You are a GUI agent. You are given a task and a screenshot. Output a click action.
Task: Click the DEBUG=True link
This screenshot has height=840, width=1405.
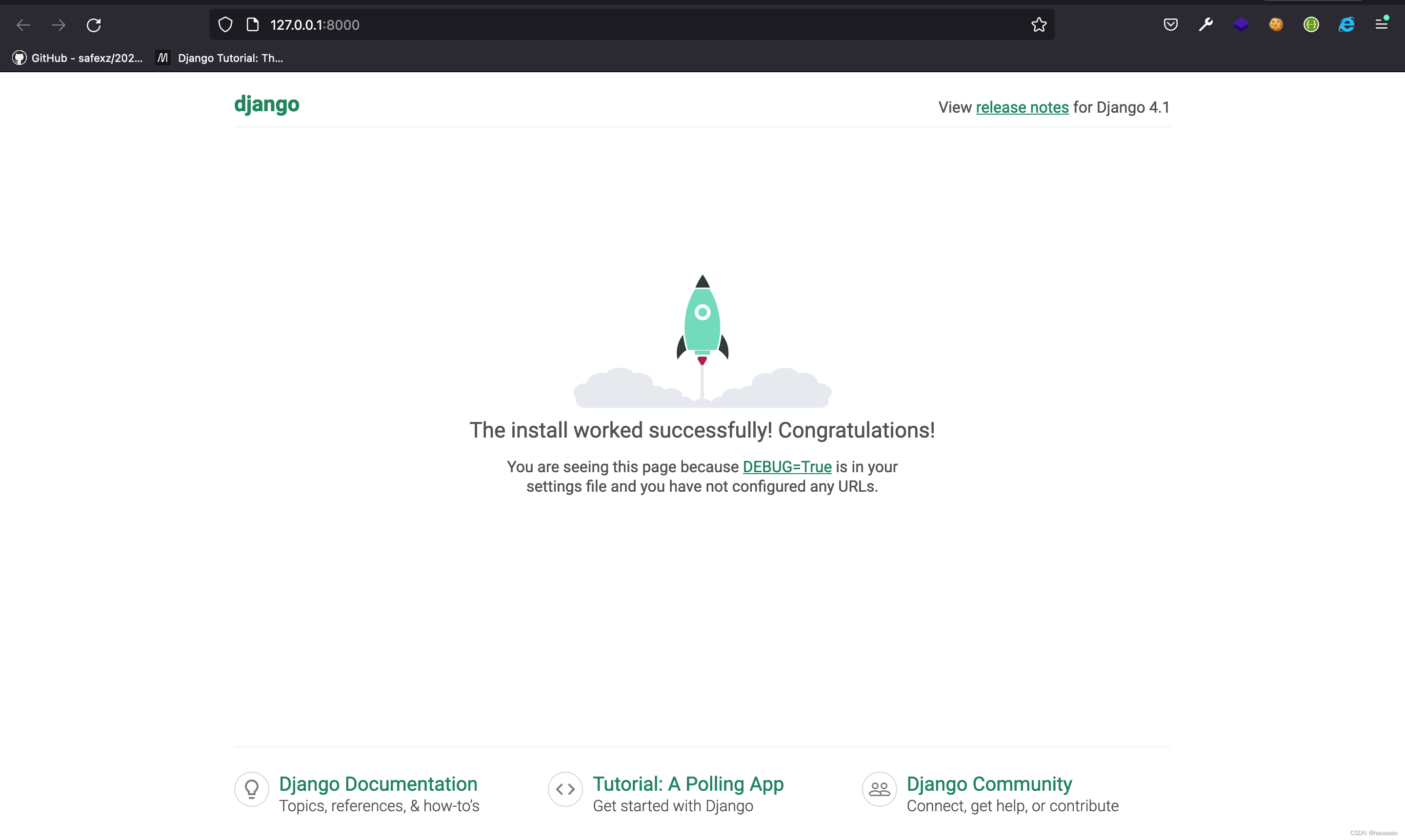tap(787, 466)
